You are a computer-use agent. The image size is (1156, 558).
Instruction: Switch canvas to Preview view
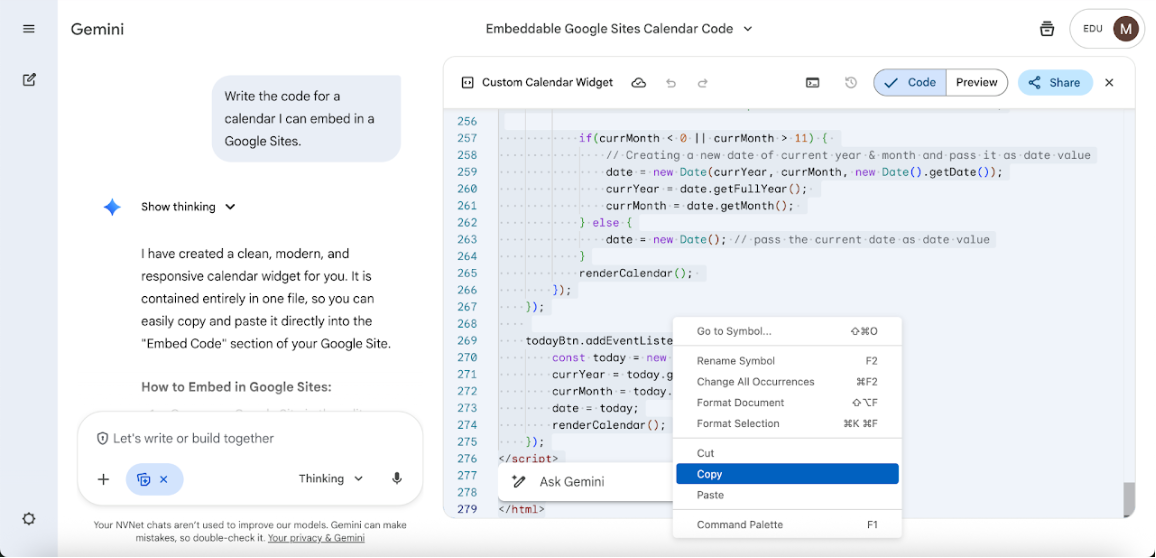pyautogui.click(x=976, y=83)
